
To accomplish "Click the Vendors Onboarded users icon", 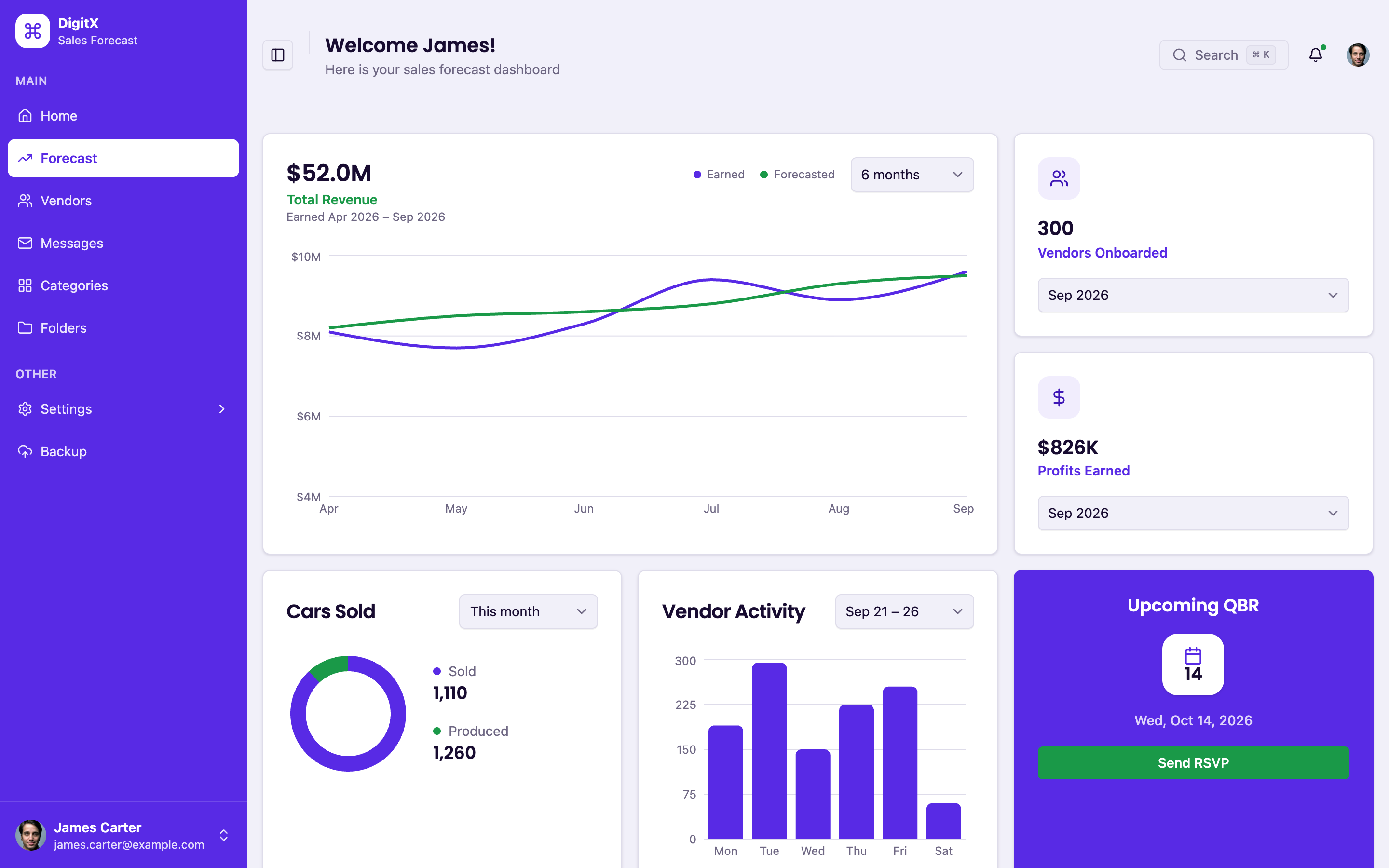I will coord(1059,178).
